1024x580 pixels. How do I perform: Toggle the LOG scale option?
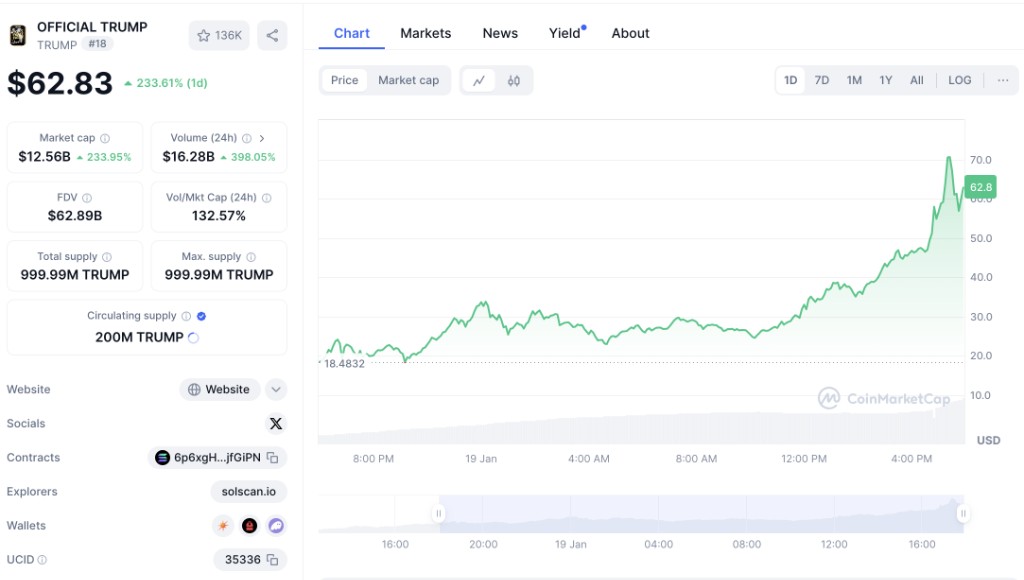pos(959,80)
